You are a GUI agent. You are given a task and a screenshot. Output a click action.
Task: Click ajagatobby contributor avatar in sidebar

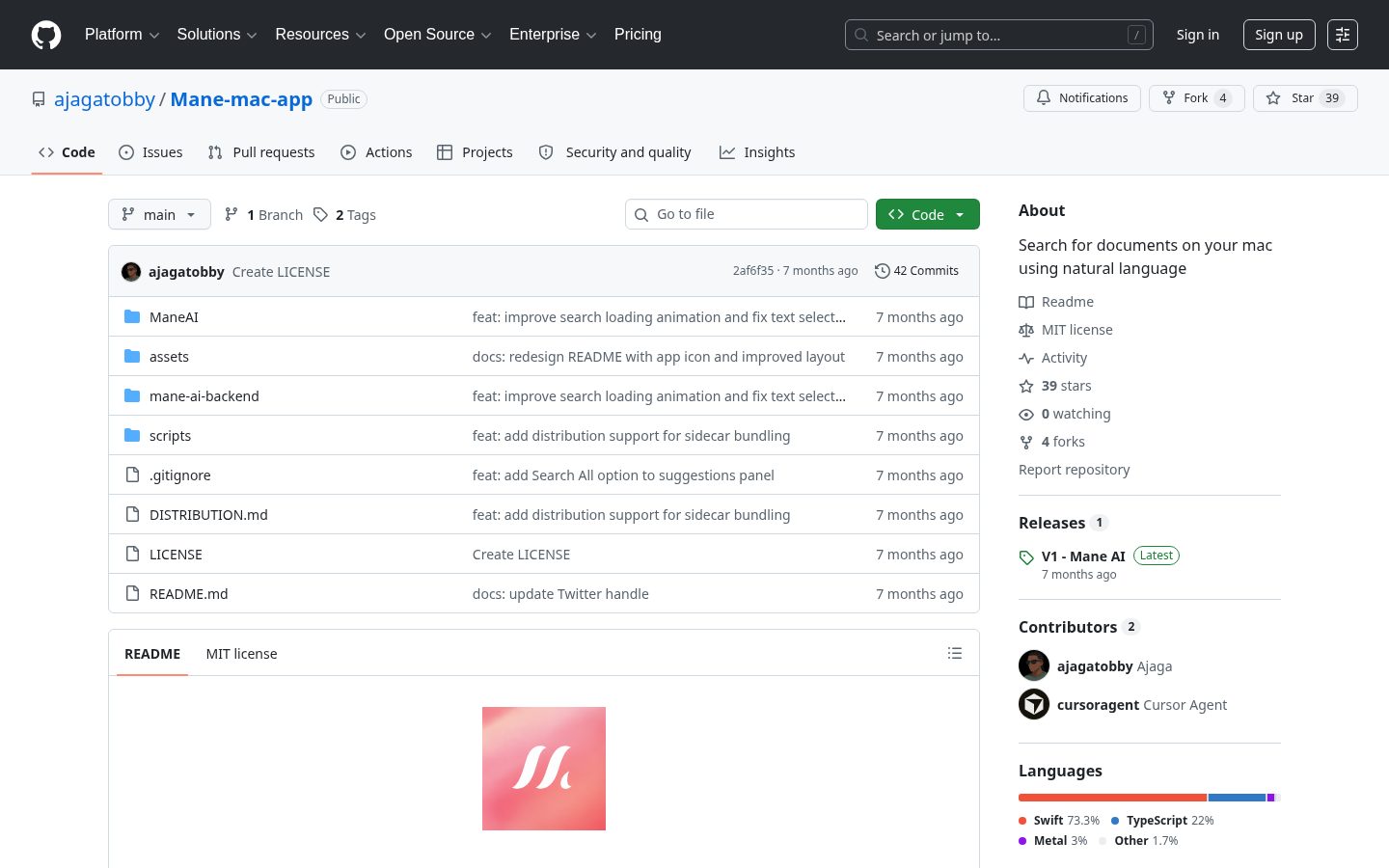tap(1034, 665)
